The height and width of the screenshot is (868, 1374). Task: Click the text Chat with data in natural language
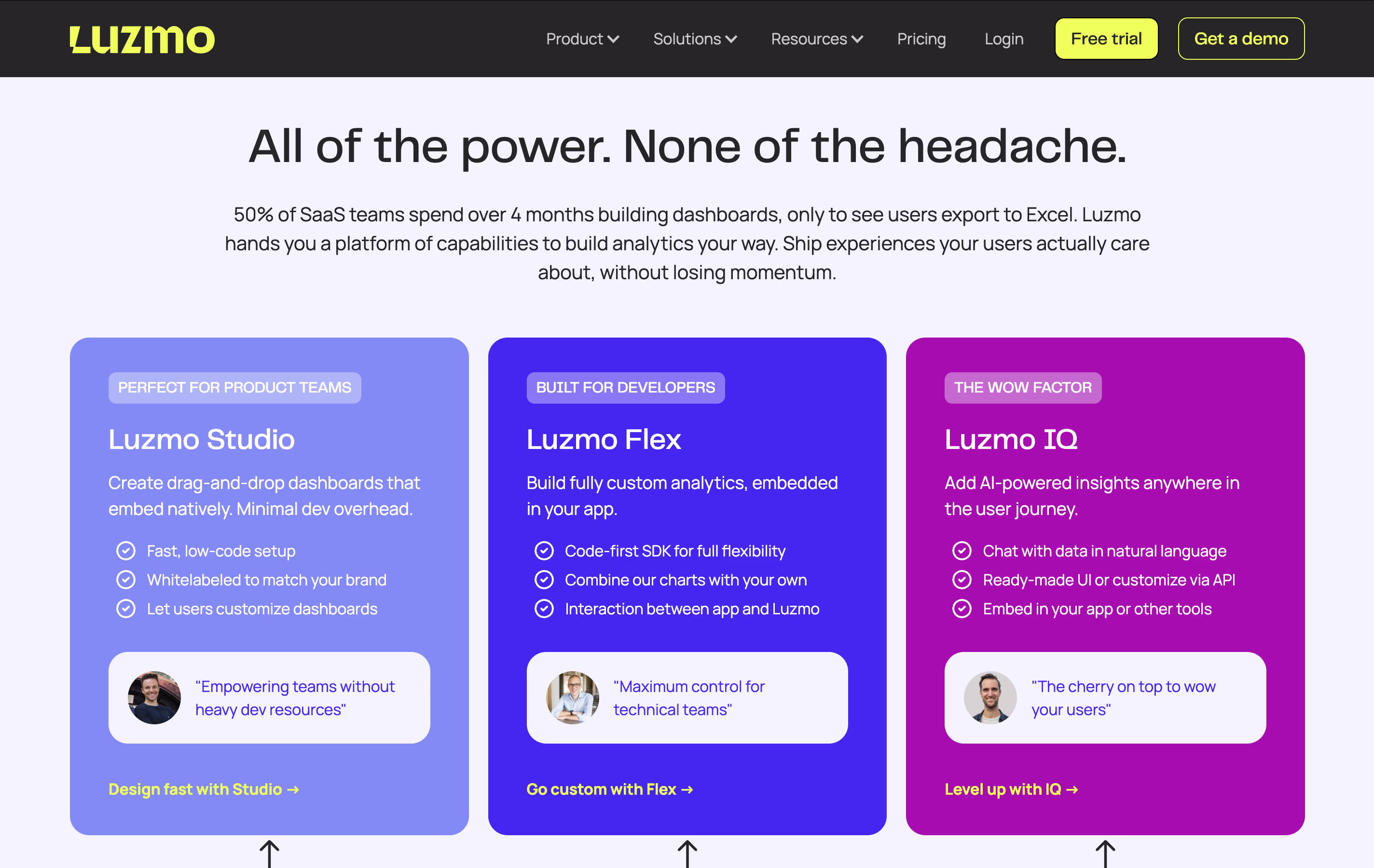pyautogui.click(x=1104, y=551)
